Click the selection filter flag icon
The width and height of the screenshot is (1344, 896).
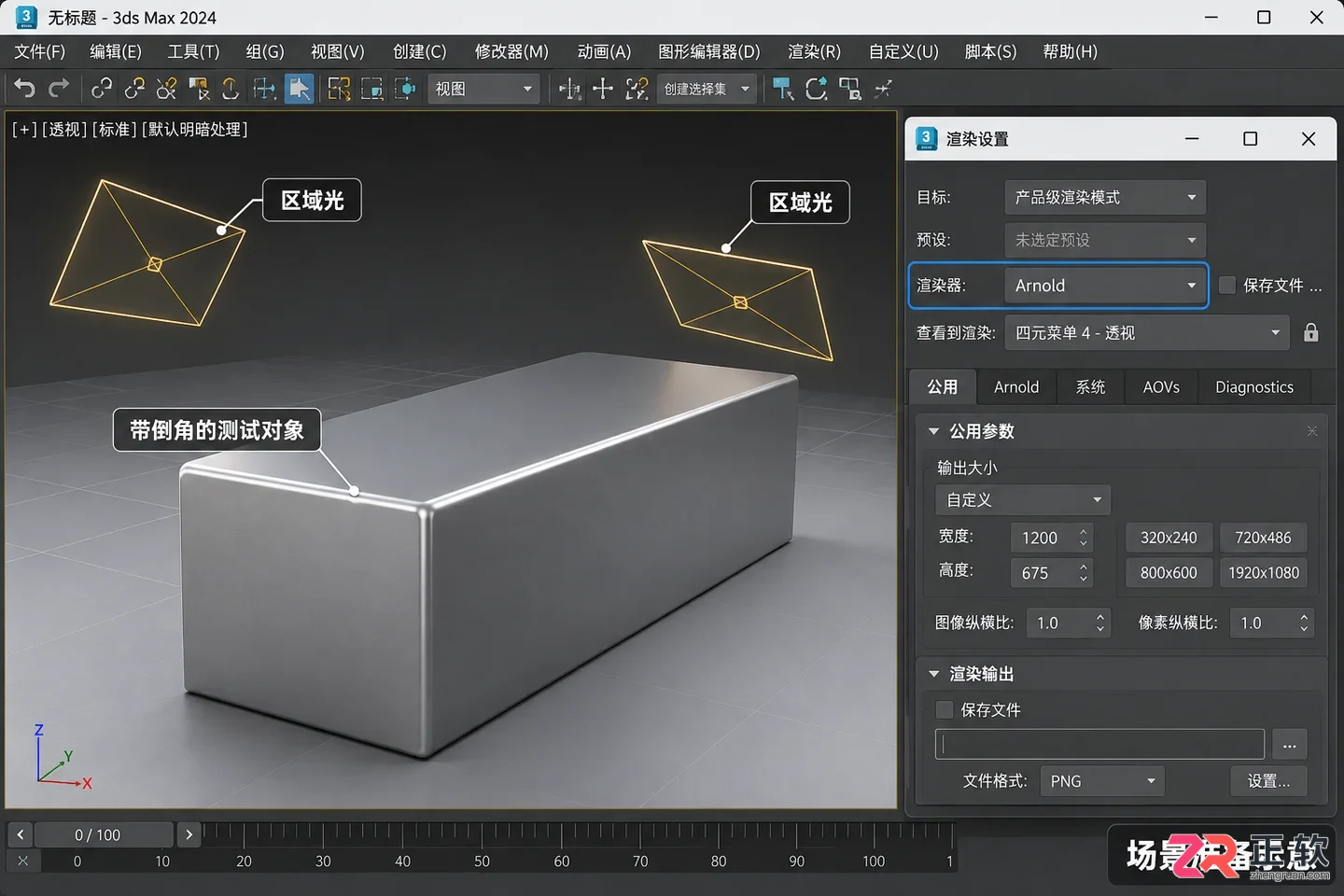click(199, 89)
